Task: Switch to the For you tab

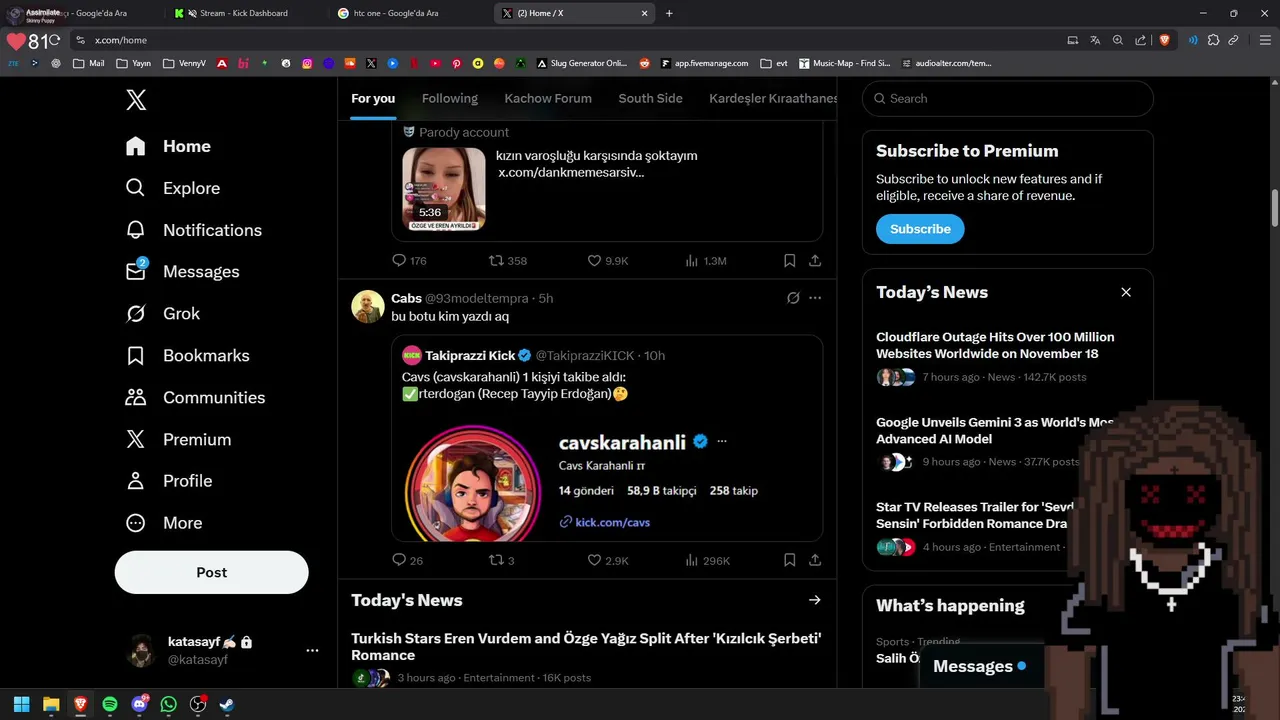Action: point(373,98)
